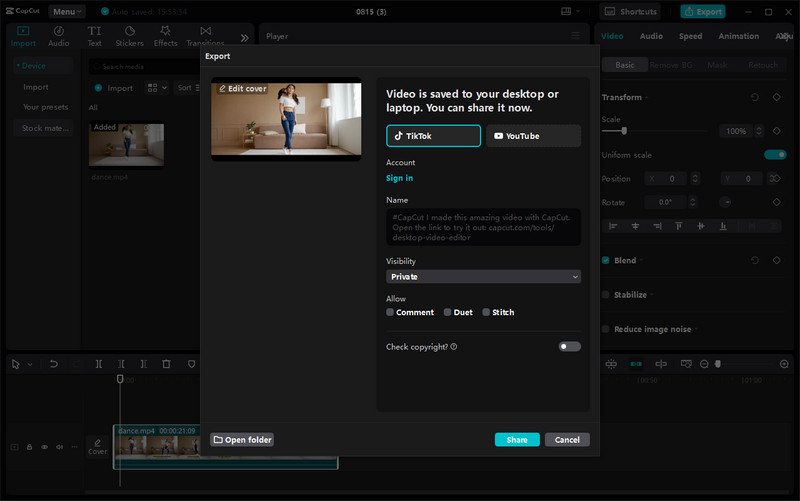Viewport: 800px width, 501px height.
Task: Click Edit cover on the thumbnail
Action: [243, 89]
